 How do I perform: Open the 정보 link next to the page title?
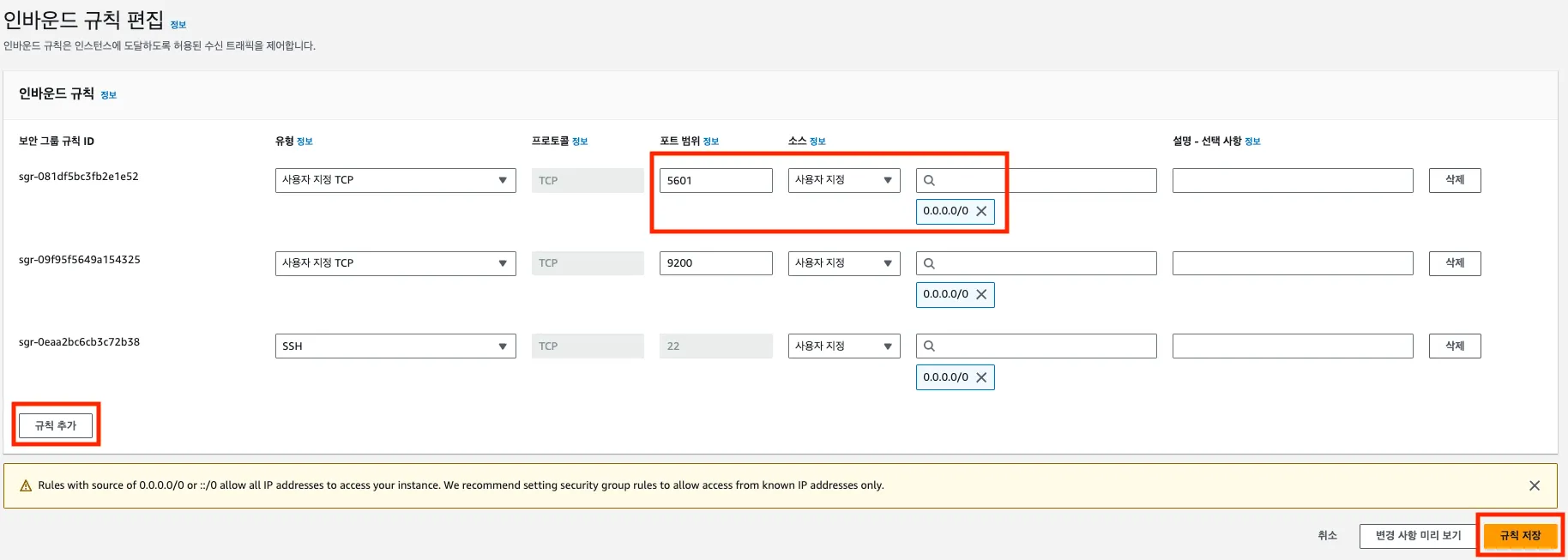[x=178, y=25]
